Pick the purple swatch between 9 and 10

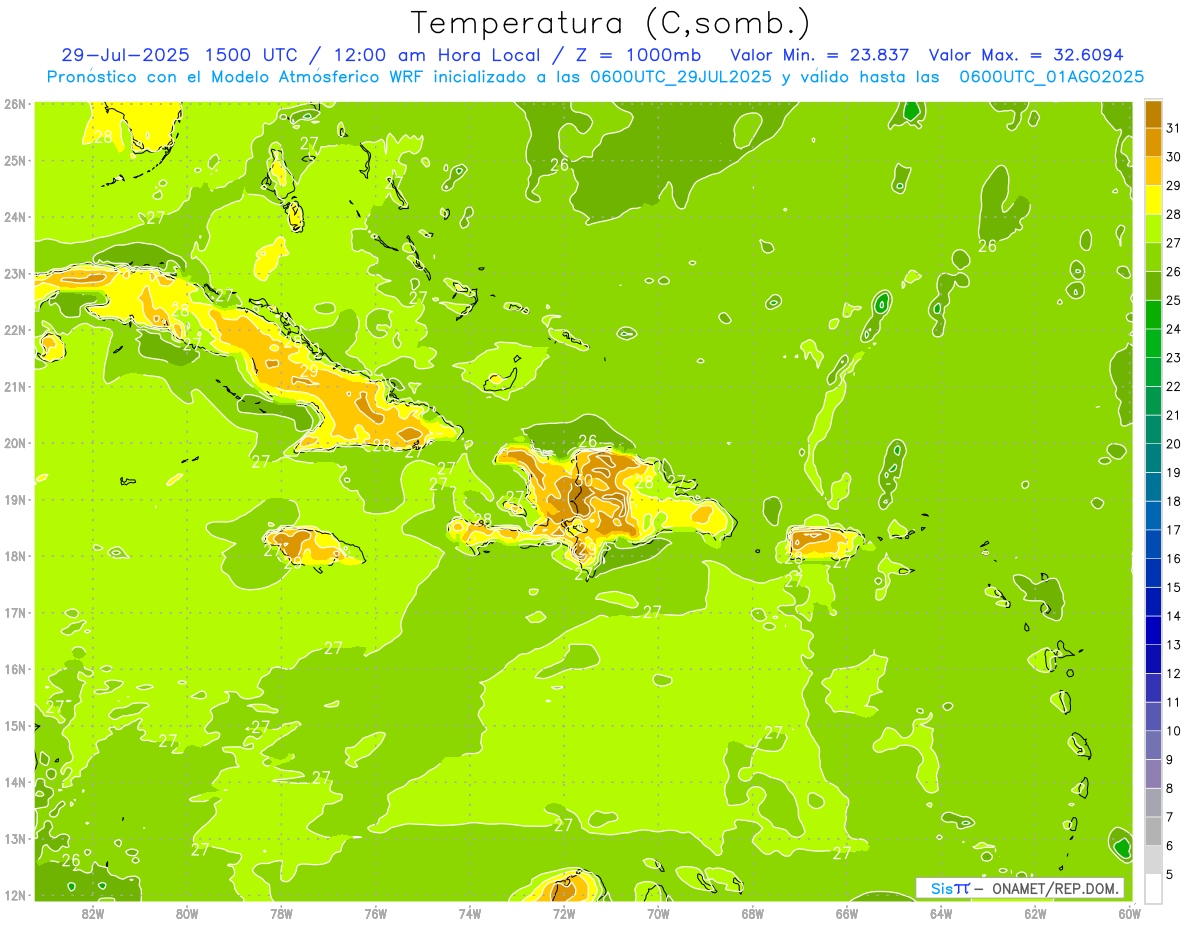[1153, 745]
